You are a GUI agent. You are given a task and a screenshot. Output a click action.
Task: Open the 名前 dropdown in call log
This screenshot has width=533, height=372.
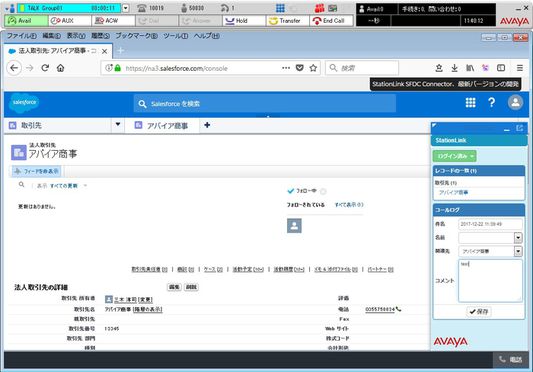(x=518, y=238)
